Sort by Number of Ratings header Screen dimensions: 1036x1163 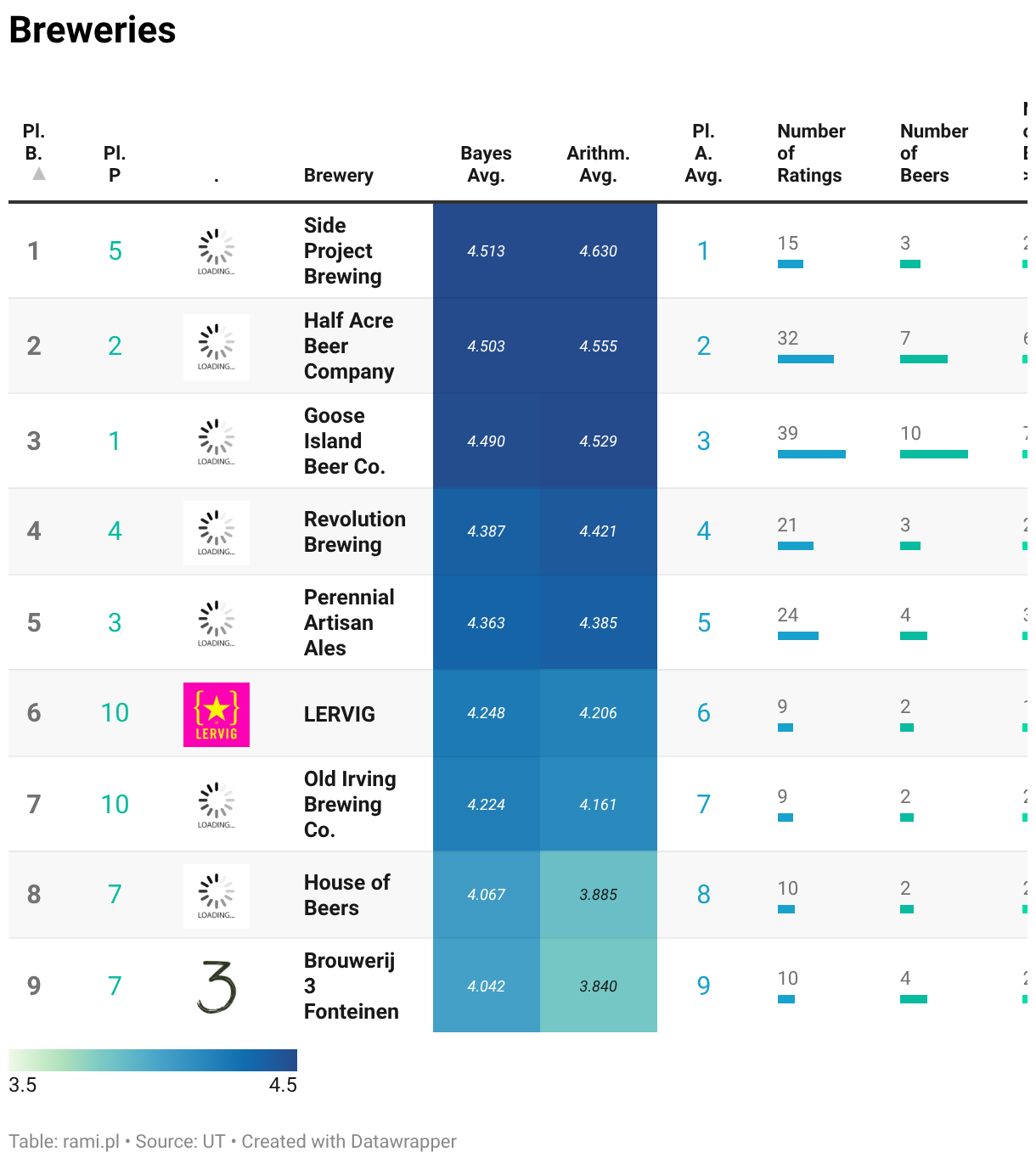810,153
